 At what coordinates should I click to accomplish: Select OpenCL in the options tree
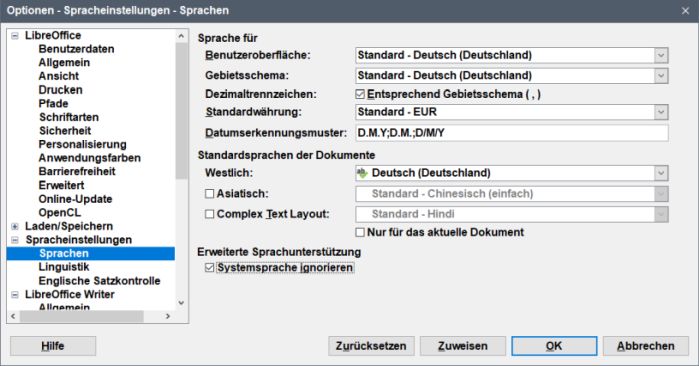pyautogui.click(x=60, y=213)
